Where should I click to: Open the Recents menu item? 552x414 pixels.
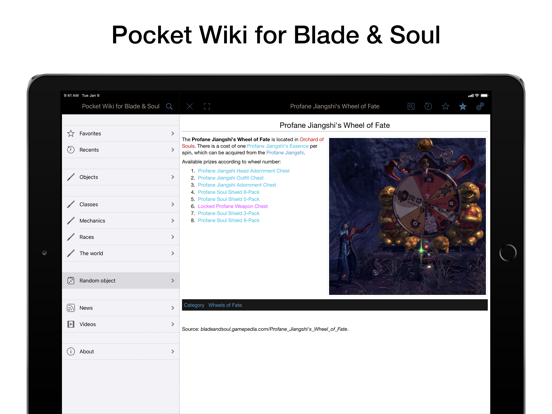pyautogui.click(x=121, y=150)
